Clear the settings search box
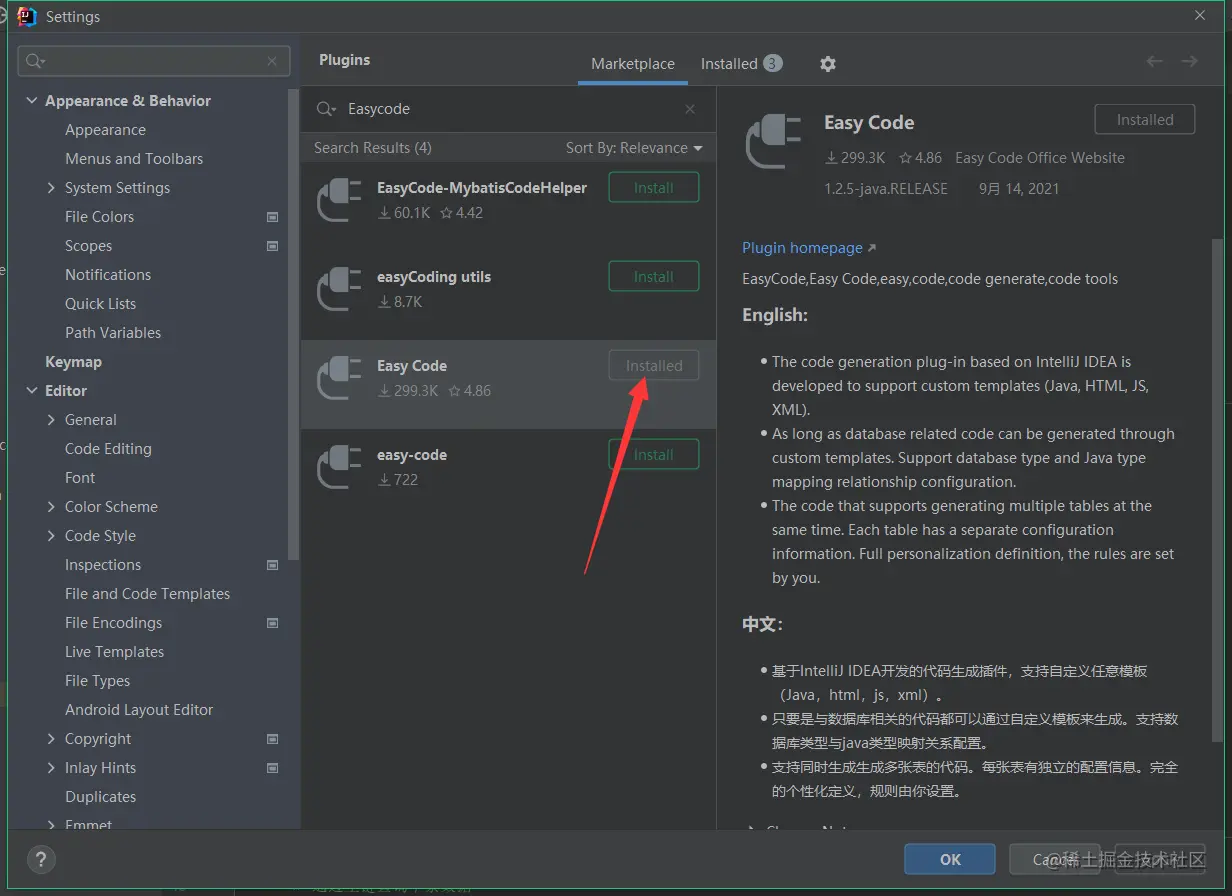This screenshot has height=896, width=1232. [272, 61]
